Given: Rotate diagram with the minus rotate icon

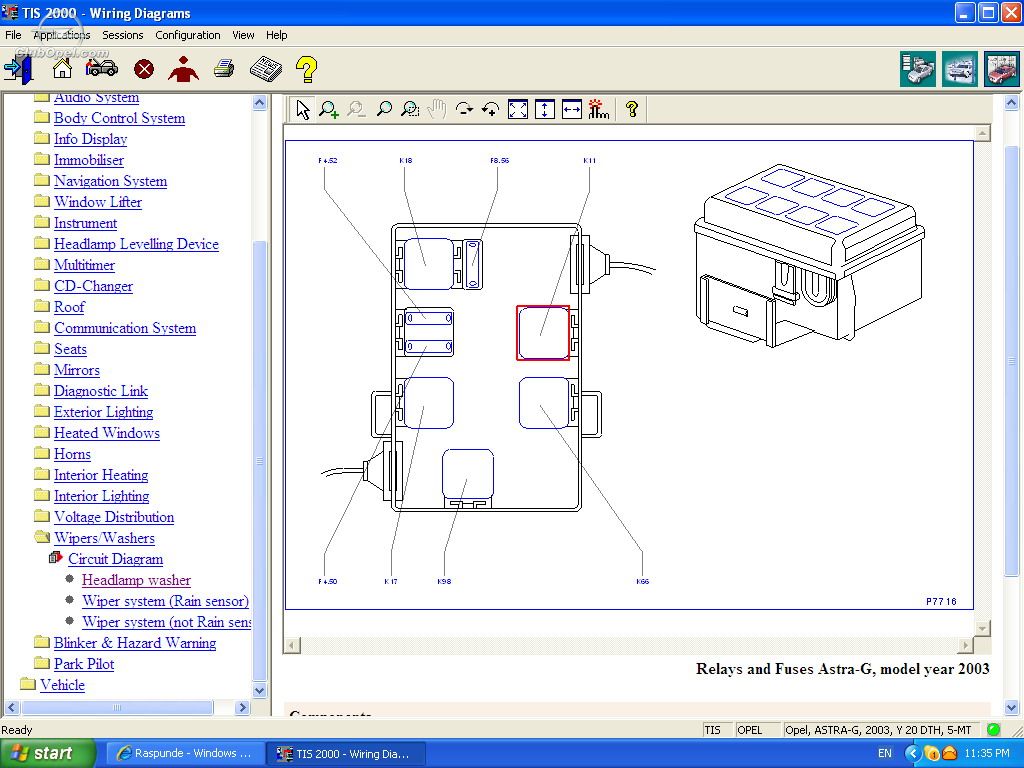Looking at the screenshot, I should [x=464, y=110].
